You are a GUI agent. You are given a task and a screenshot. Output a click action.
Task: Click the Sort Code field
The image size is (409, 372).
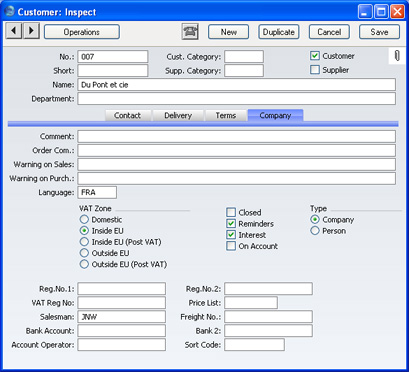(x=254, y=345)
